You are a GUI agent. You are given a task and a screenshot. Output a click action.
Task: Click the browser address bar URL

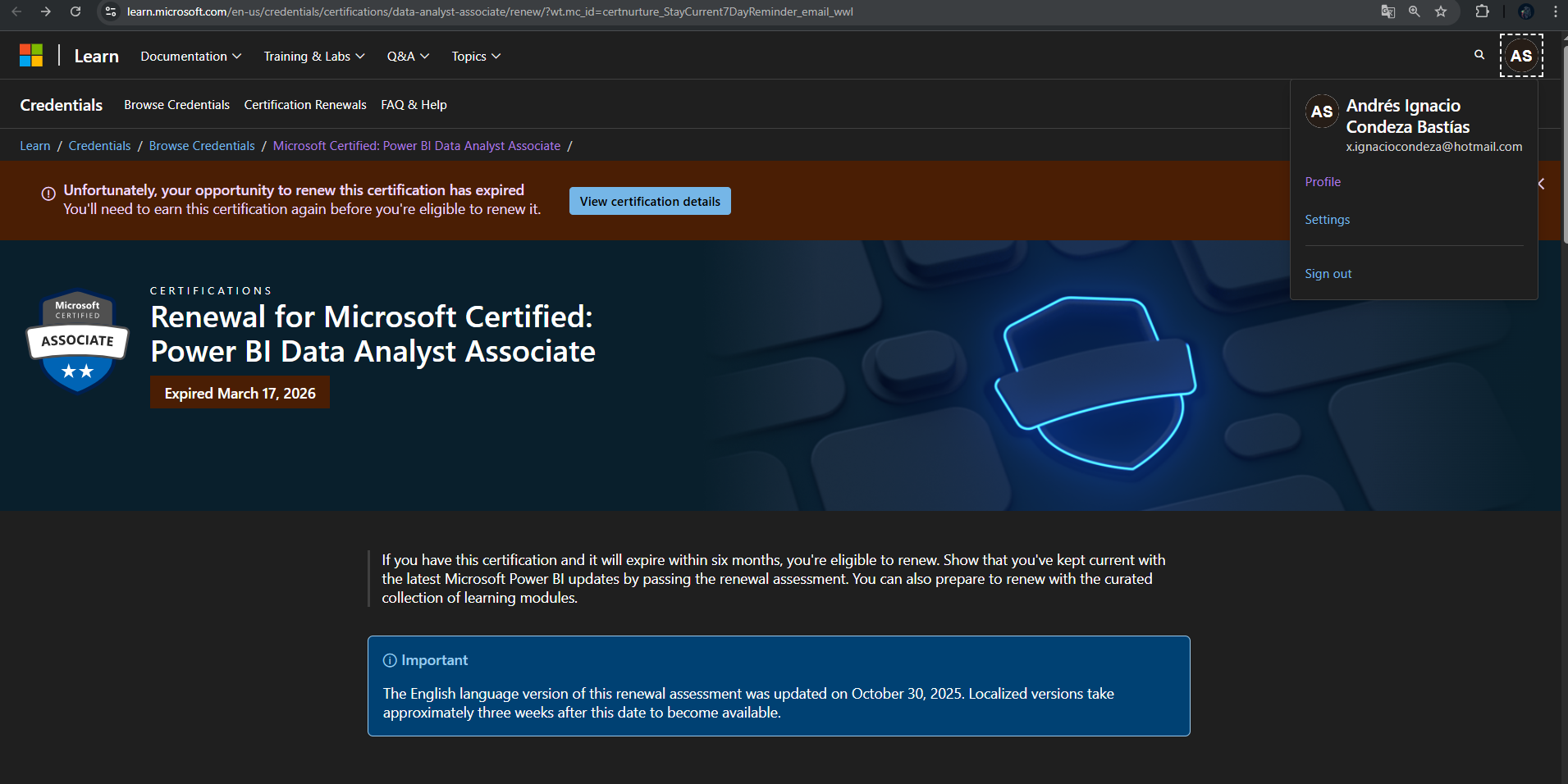pyautogui.click(x=490, y=11)
